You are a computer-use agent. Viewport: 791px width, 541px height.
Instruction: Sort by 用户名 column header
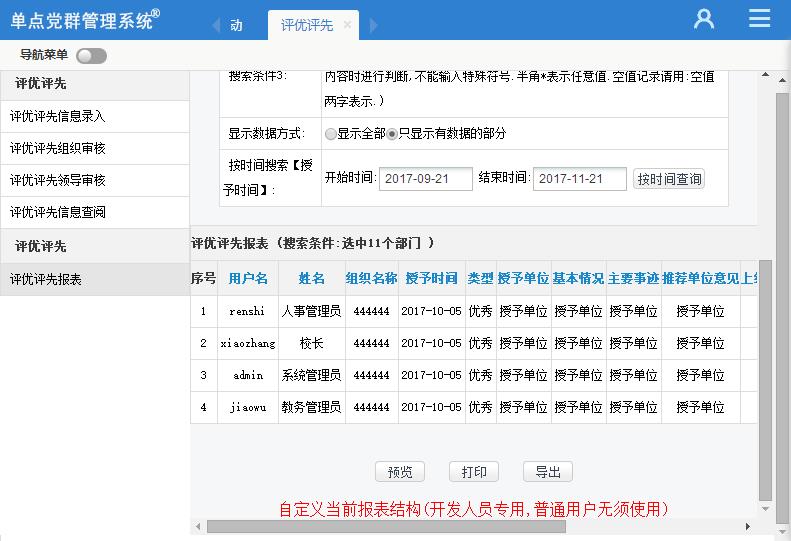click(248, 278)
